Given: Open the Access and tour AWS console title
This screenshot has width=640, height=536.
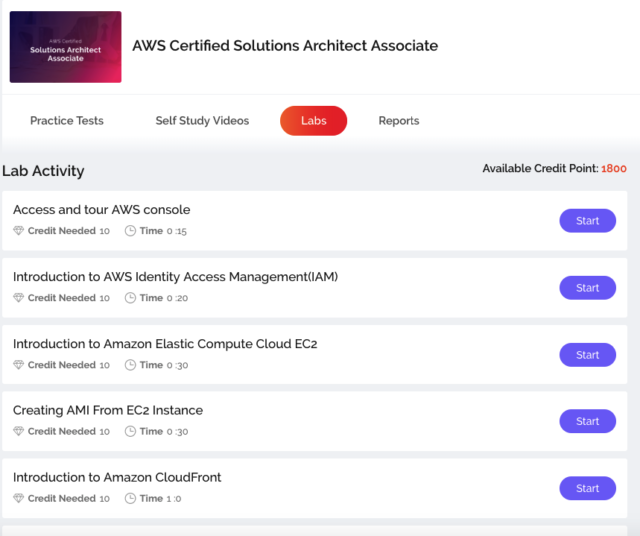Looking at the screenshot, I should click(102, 209).
